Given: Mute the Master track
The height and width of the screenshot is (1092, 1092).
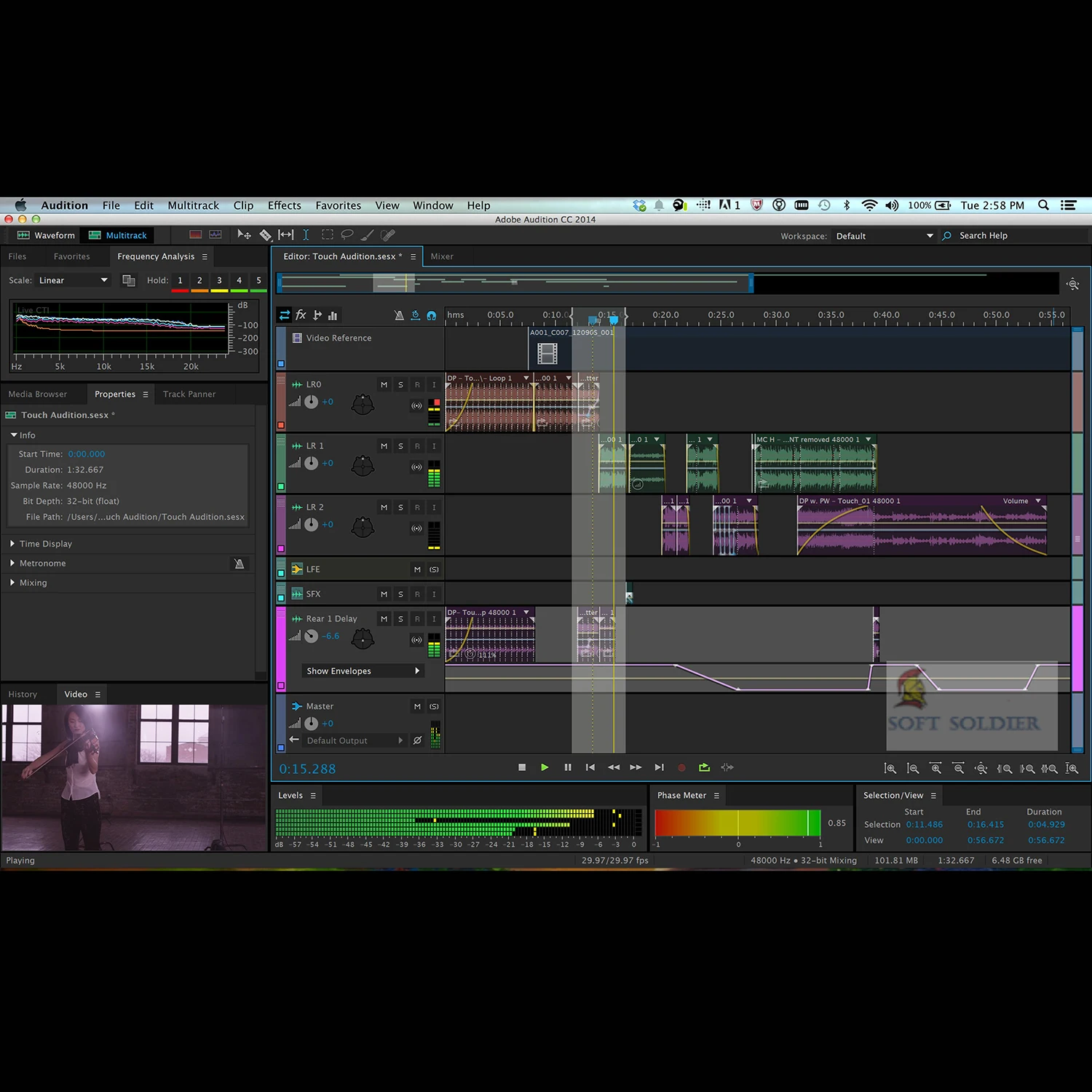Looking at the screenshot, I should [417, 706].
